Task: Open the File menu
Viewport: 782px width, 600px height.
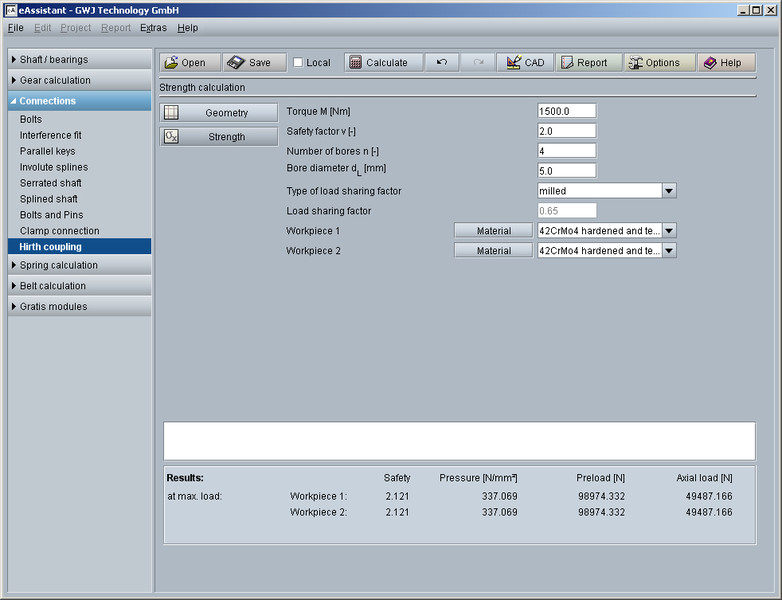Action: point(15,28)
